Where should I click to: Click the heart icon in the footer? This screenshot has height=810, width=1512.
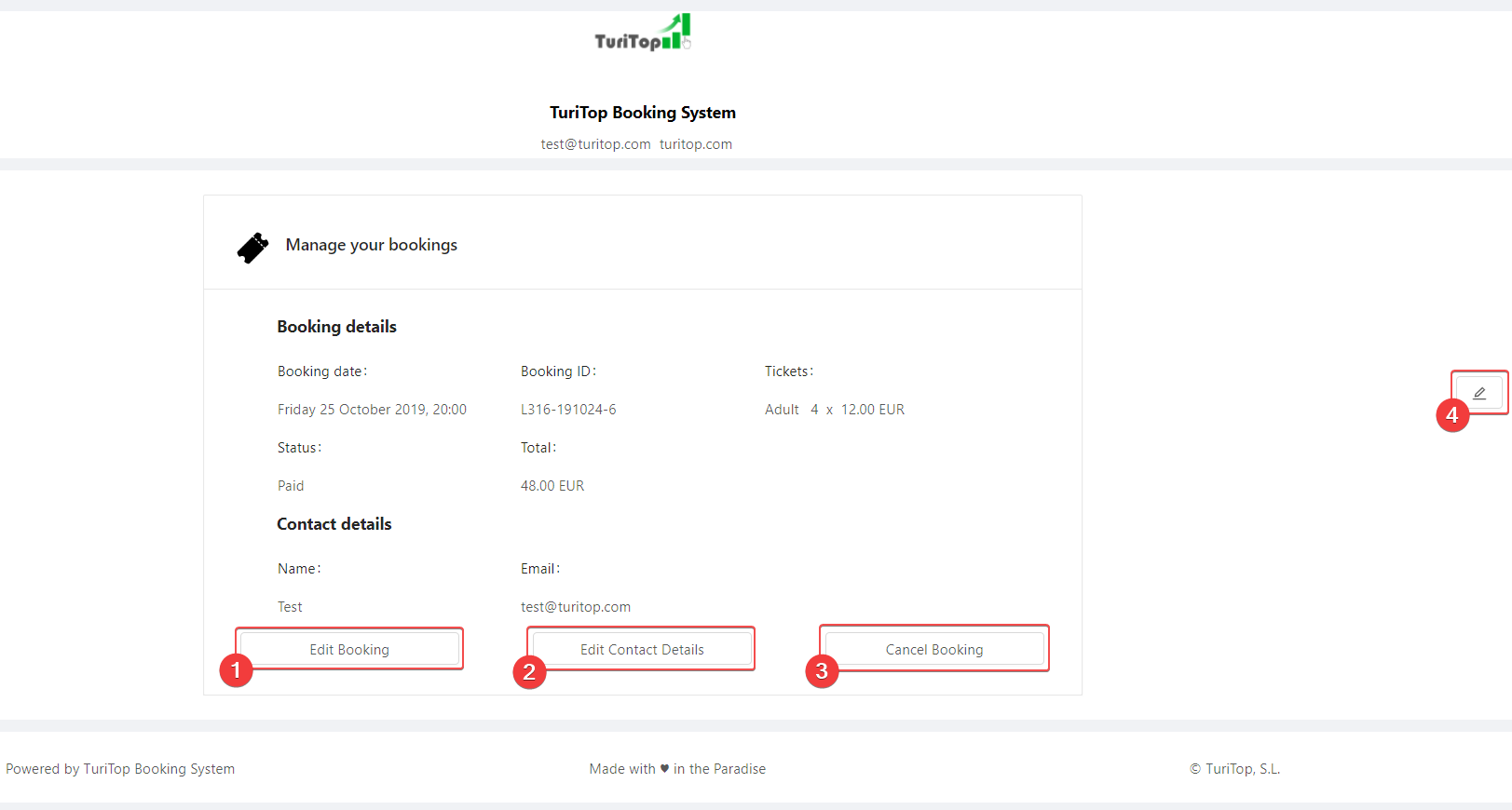click(664, 769)
